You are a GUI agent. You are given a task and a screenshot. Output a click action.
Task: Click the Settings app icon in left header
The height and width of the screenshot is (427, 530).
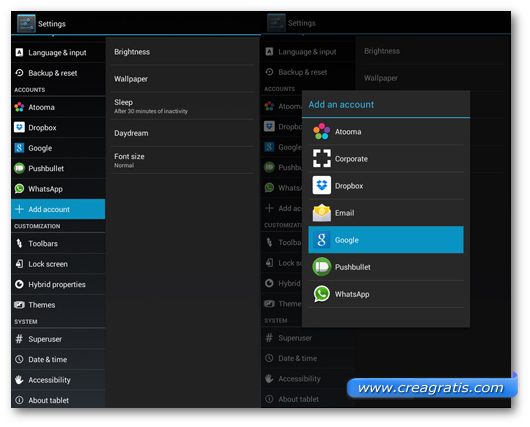(x=26, y=23)
